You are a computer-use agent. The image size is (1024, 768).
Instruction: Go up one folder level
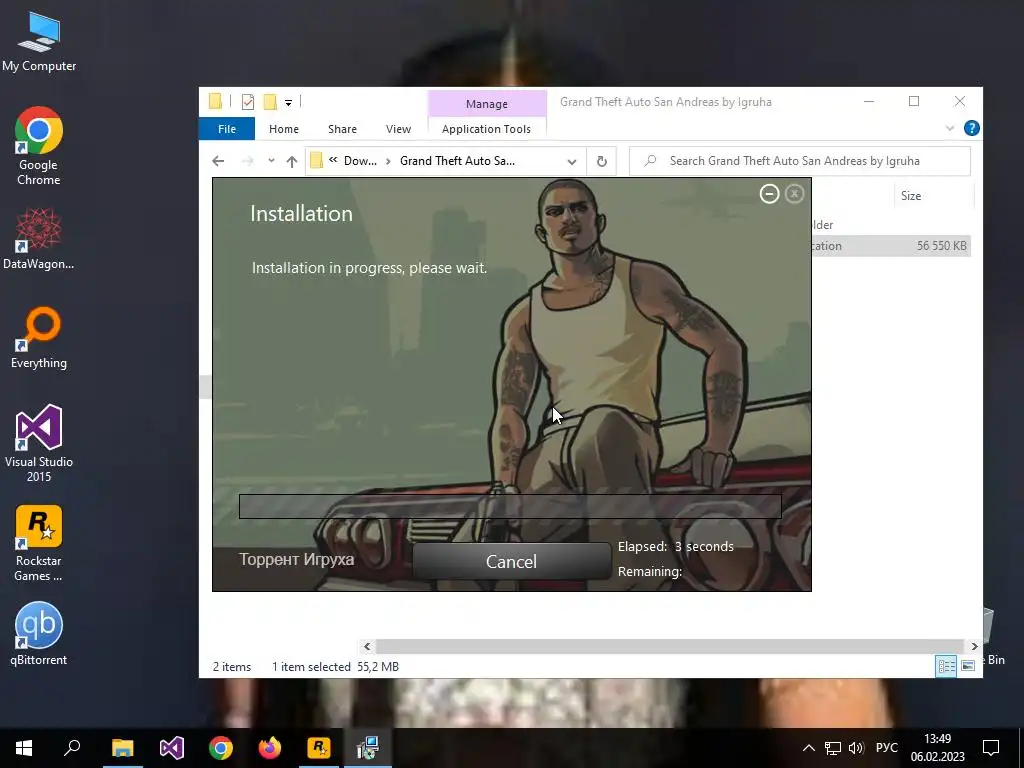(x=292, y=161)
